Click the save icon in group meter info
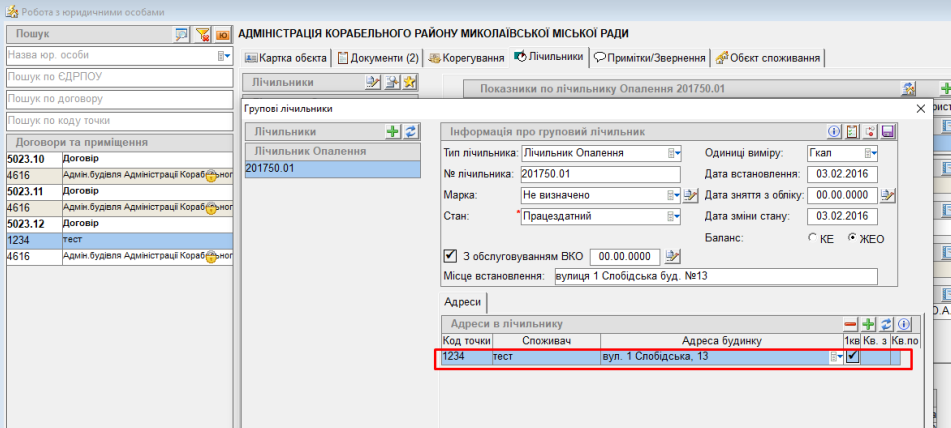Screen dimensions: 951x428 coord(888,131)
